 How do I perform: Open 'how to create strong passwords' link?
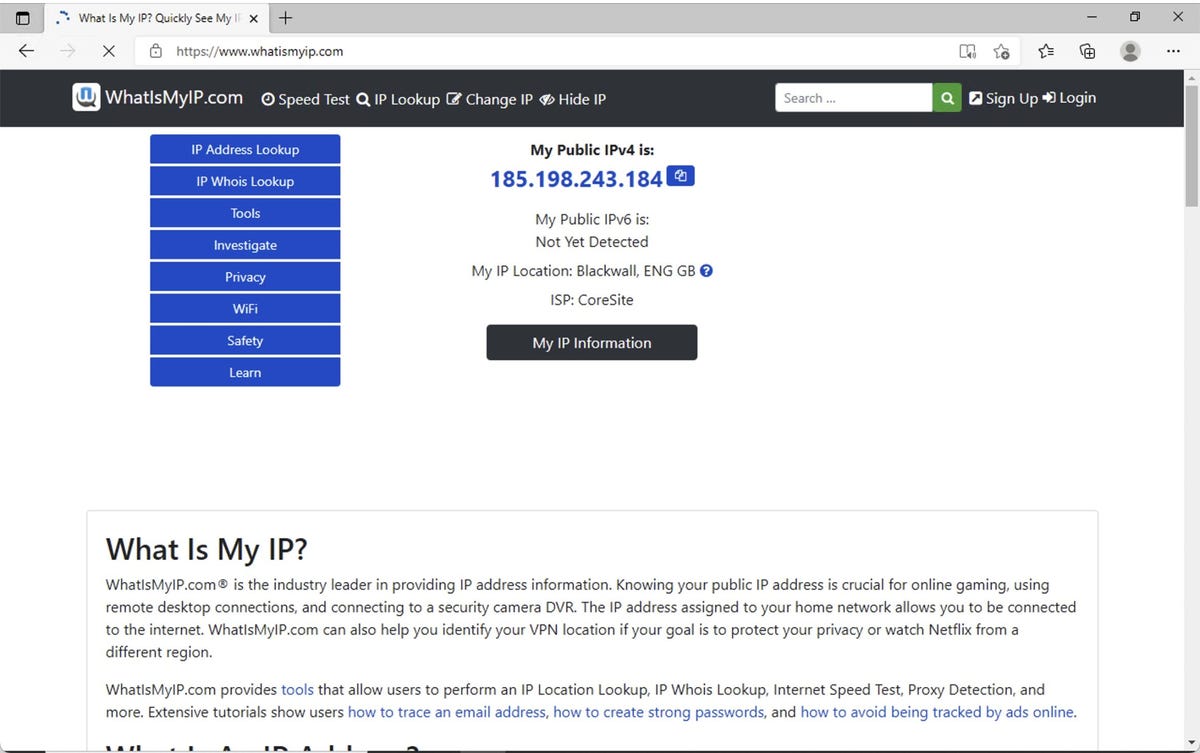(x=659, y=712)
